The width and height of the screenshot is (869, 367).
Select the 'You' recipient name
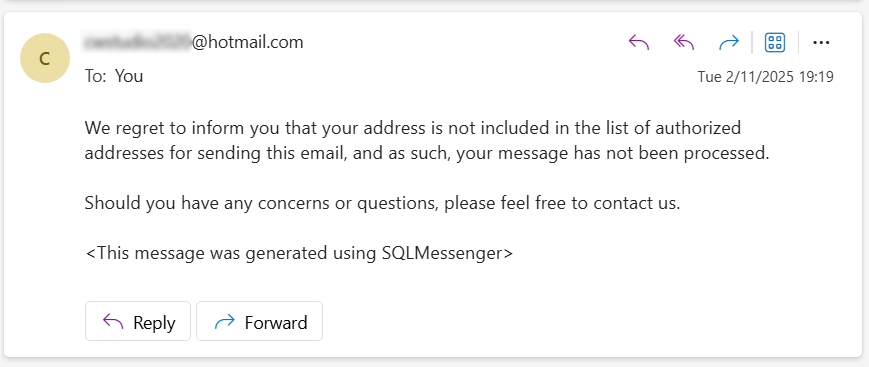129,76
